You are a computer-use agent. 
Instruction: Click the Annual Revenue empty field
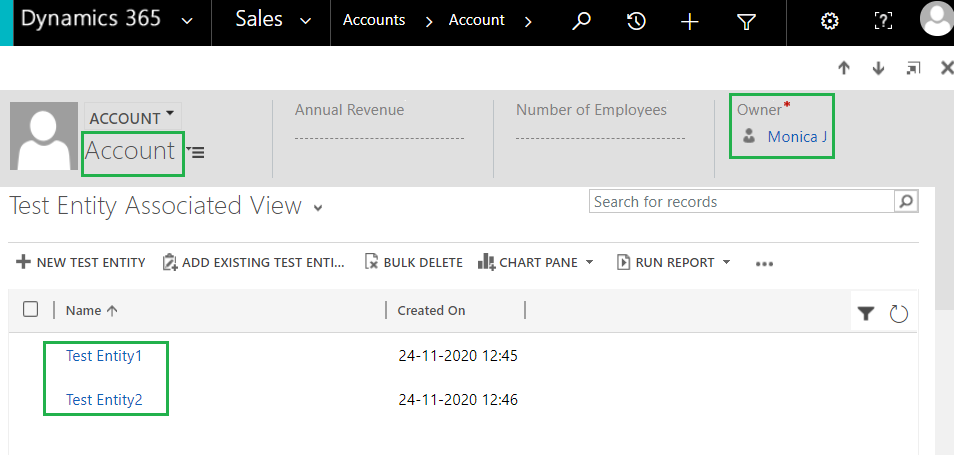click(379, 138)
